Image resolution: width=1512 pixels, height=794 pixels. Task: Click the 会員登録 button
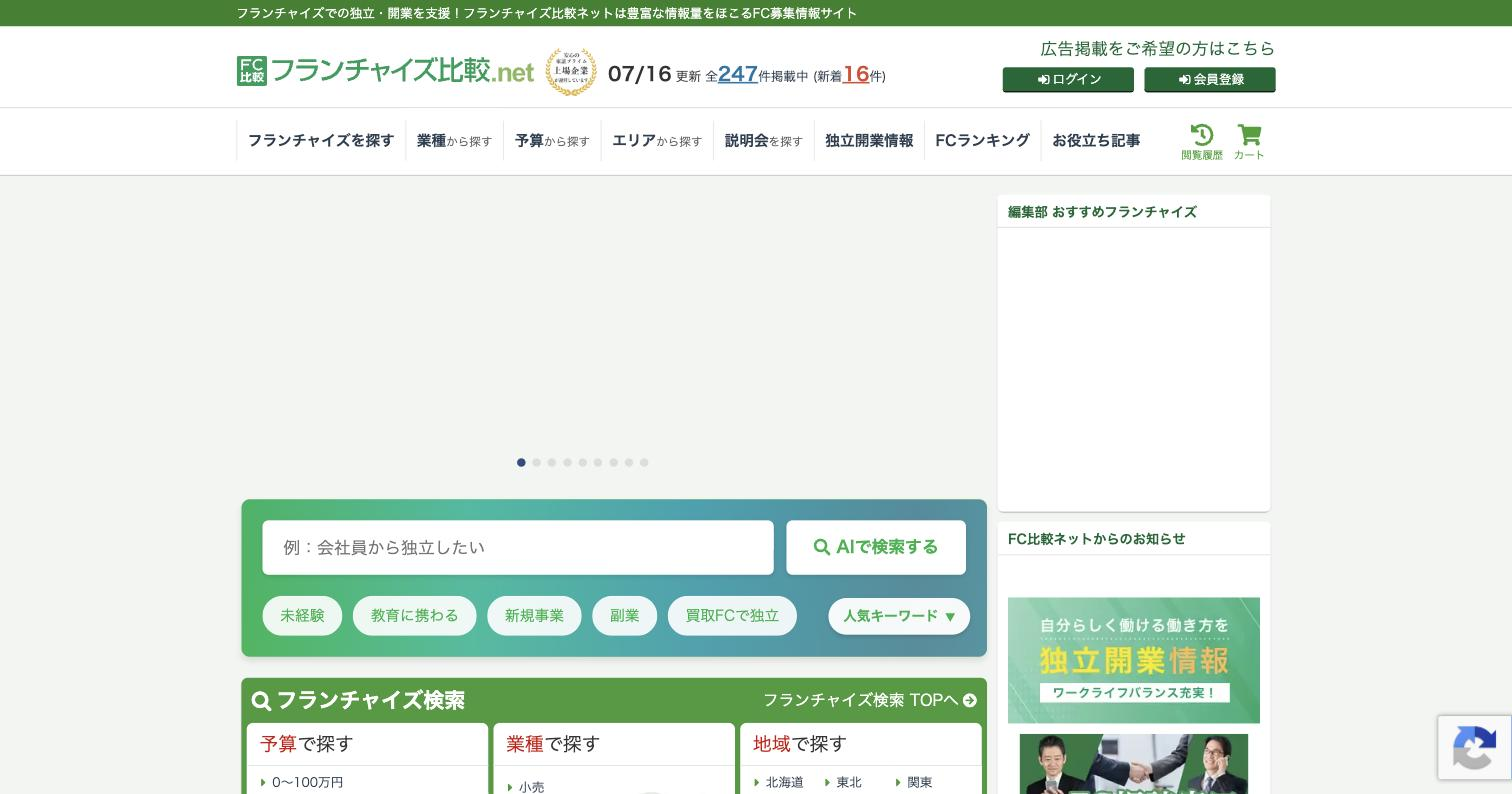[x=1210, y=79]
